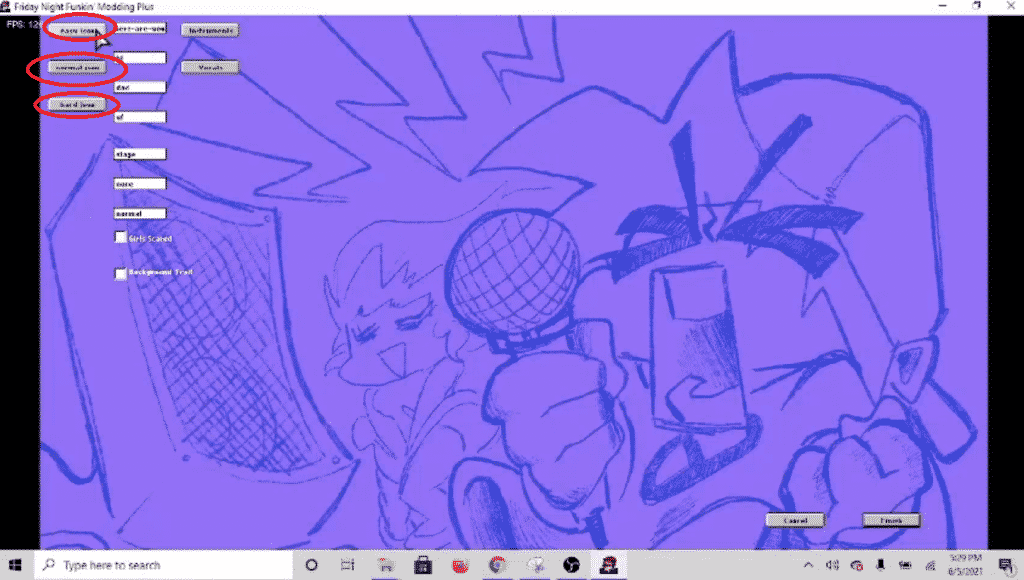1024x580 pixels.
Task: Click the Cortana circle icon in taskbar
Action: (310, 564)
